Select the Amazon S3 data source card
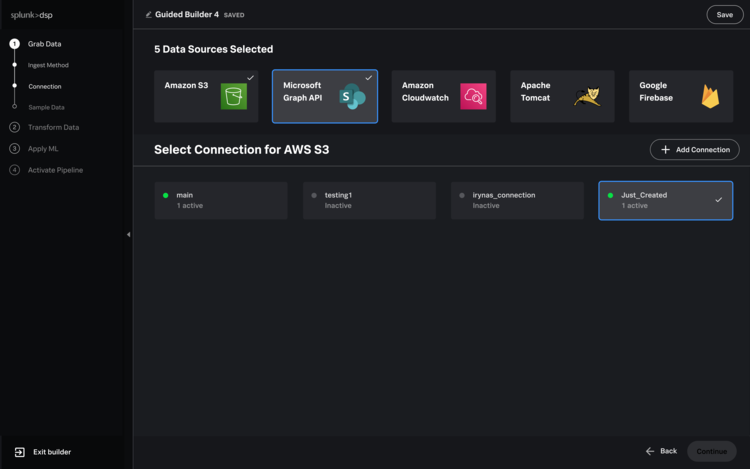Viewport: 750px width, 469px height. pos(206,96)
